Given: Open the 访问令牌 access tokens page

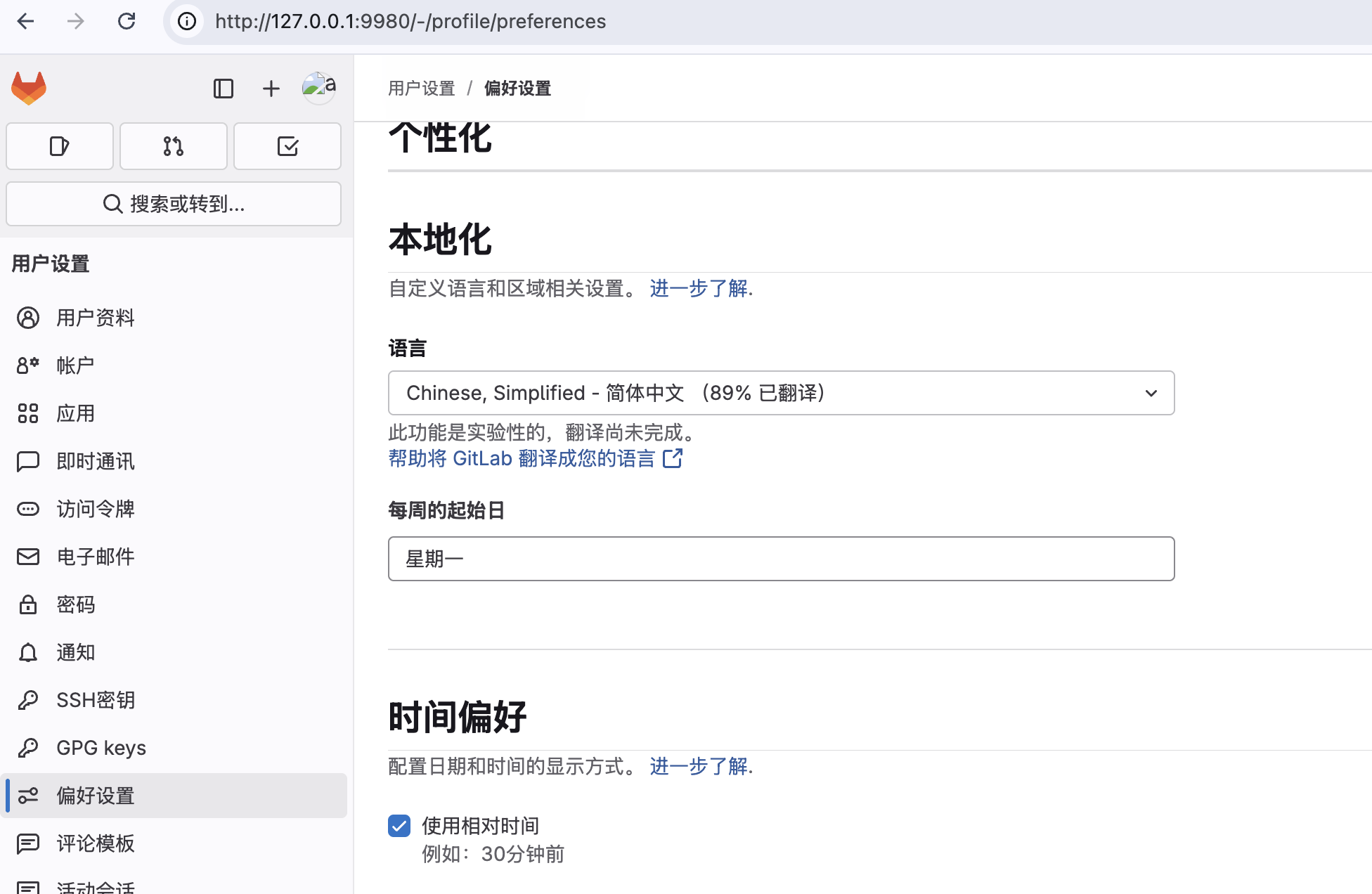Looking at the screenshot, I should coord(96,509).
